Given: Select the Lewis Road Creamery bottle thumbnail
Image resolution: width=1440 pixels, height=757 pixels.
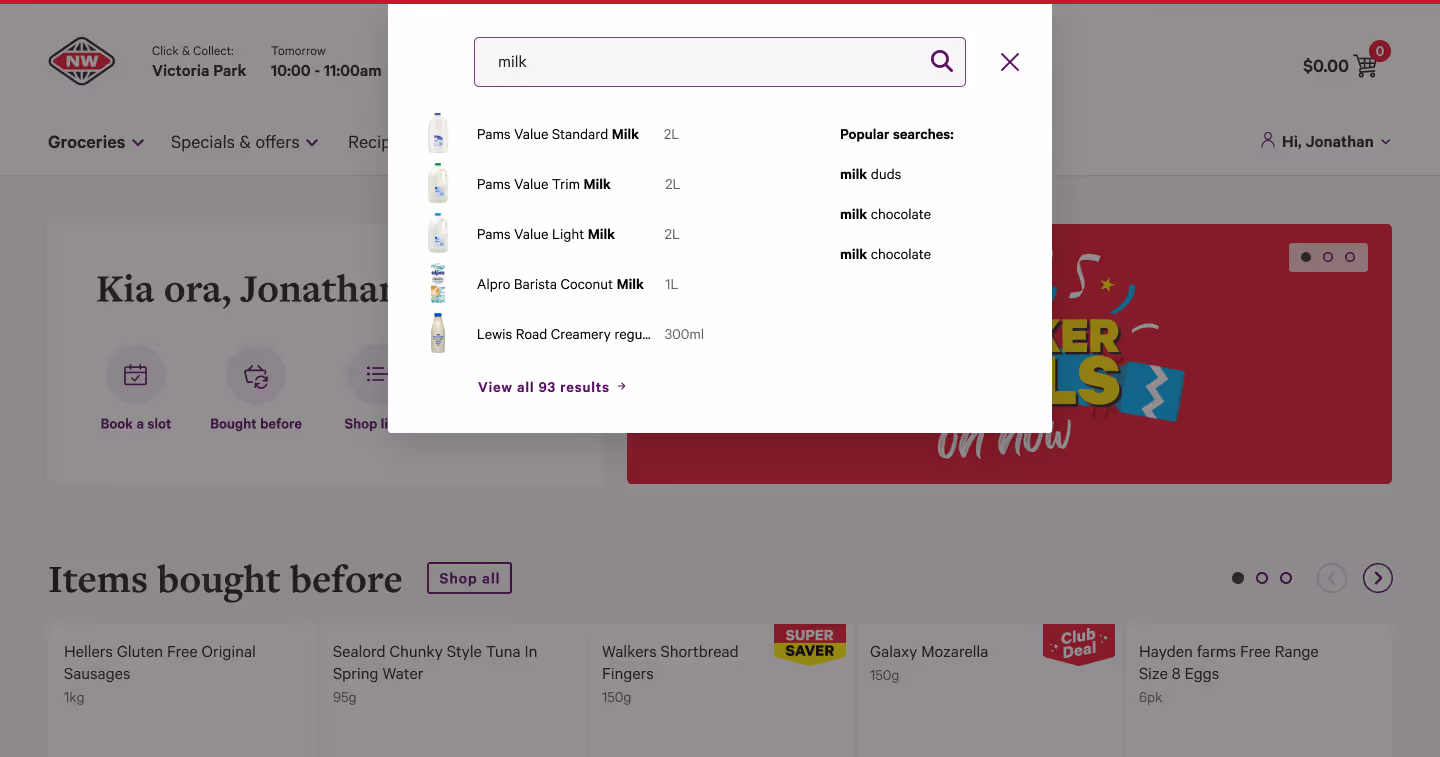Looking at the screenshot, I should coord(438,333).
